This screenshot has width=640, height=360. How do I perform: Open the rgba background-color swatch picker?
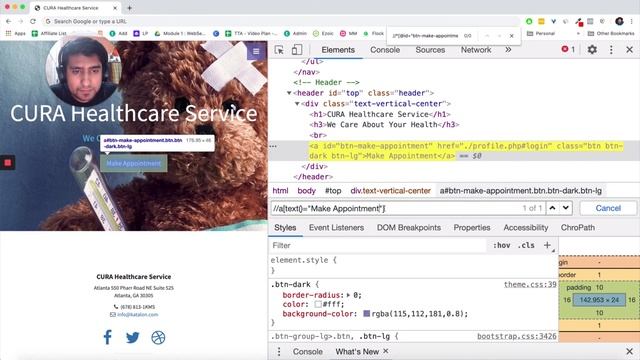(x=367, y=313)
